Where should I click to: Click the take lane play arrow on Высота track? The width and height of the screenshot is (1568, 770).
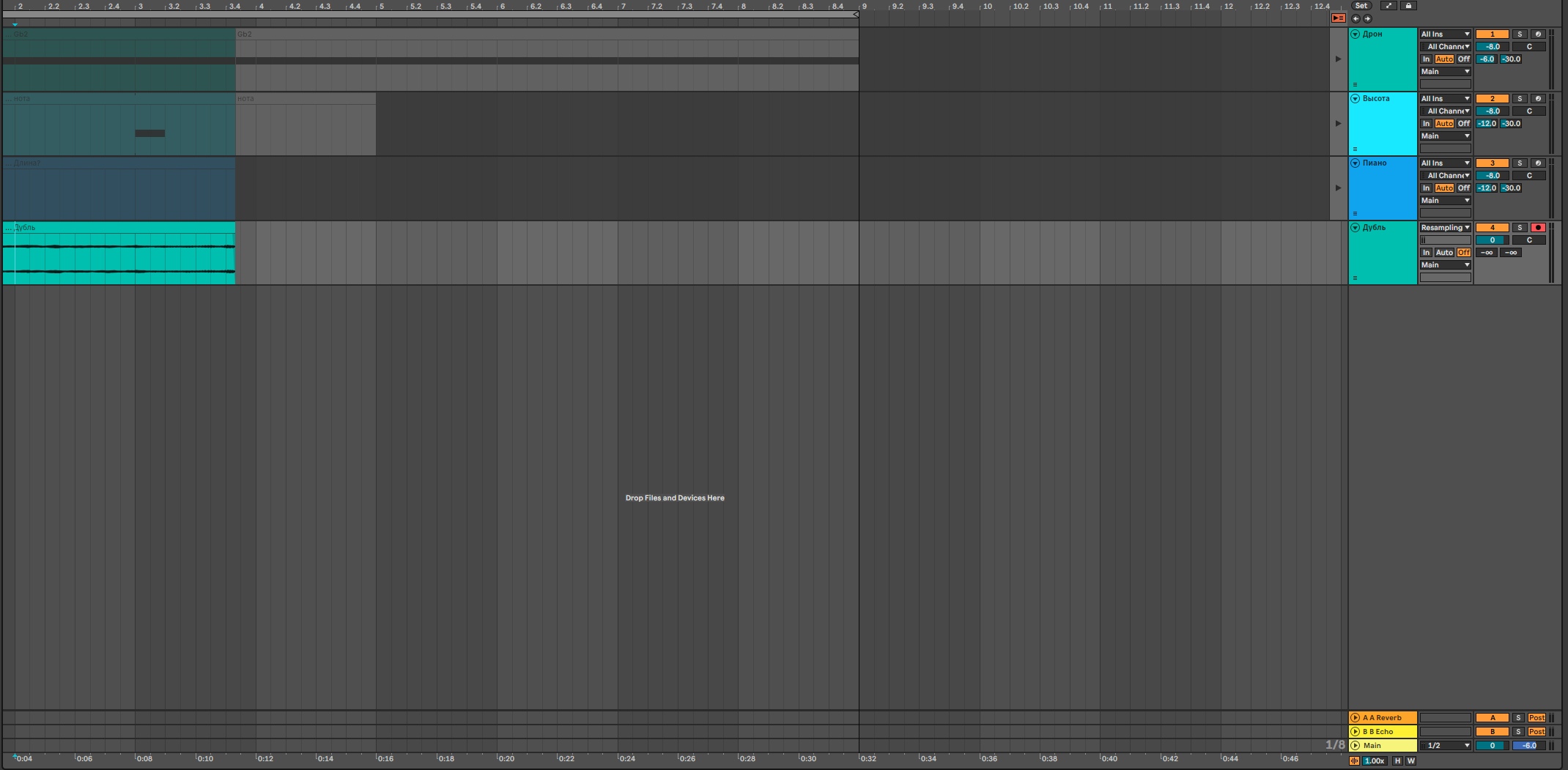coord(1338,124)
